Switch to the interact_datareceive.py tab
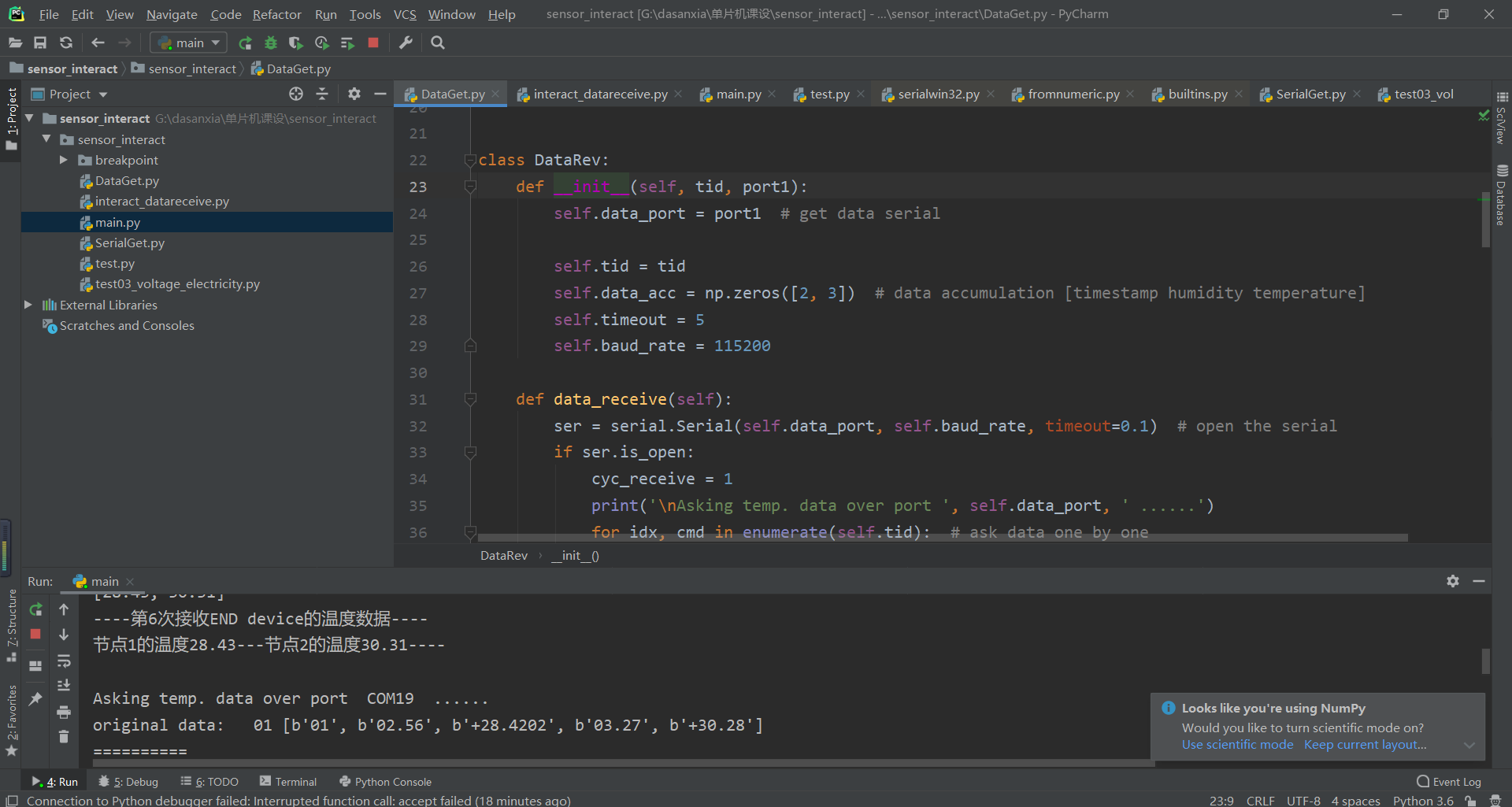This screenshot has width=1512, height=807. (x=600, y=94)
